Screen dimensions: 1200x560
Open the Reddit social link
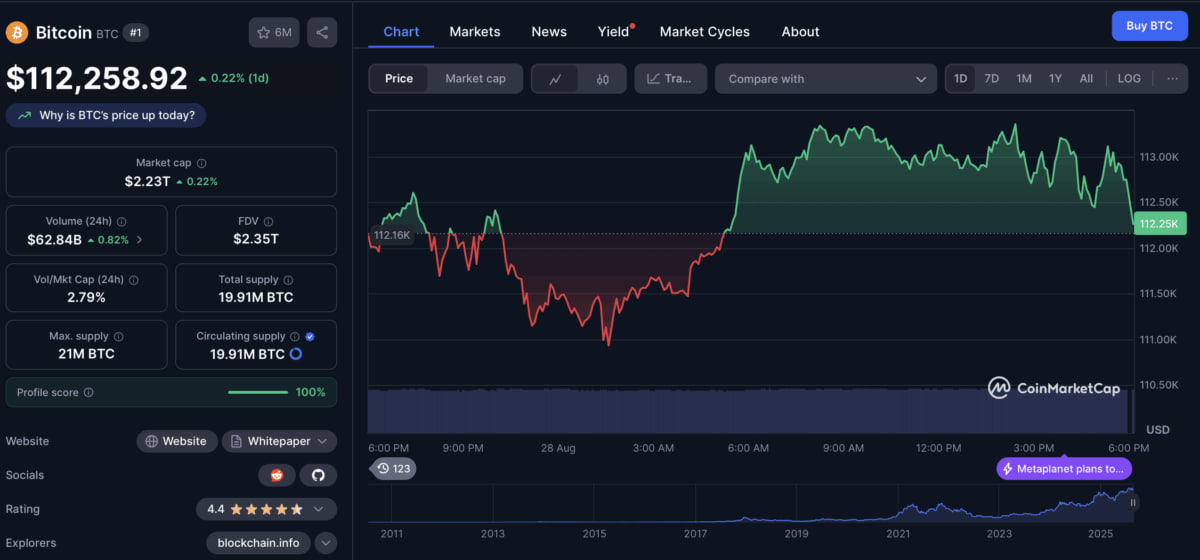pyautogui.click(x=277, y=475)
